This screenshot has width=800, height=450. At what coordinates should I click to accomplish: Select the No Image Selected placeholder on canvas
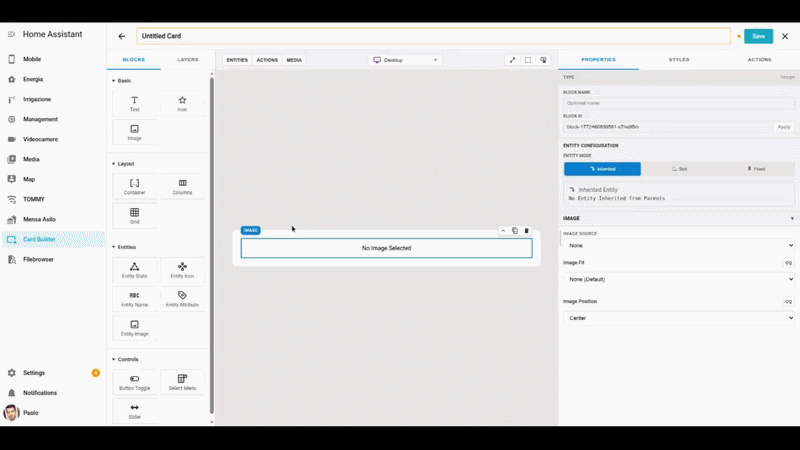click(386, 248)
